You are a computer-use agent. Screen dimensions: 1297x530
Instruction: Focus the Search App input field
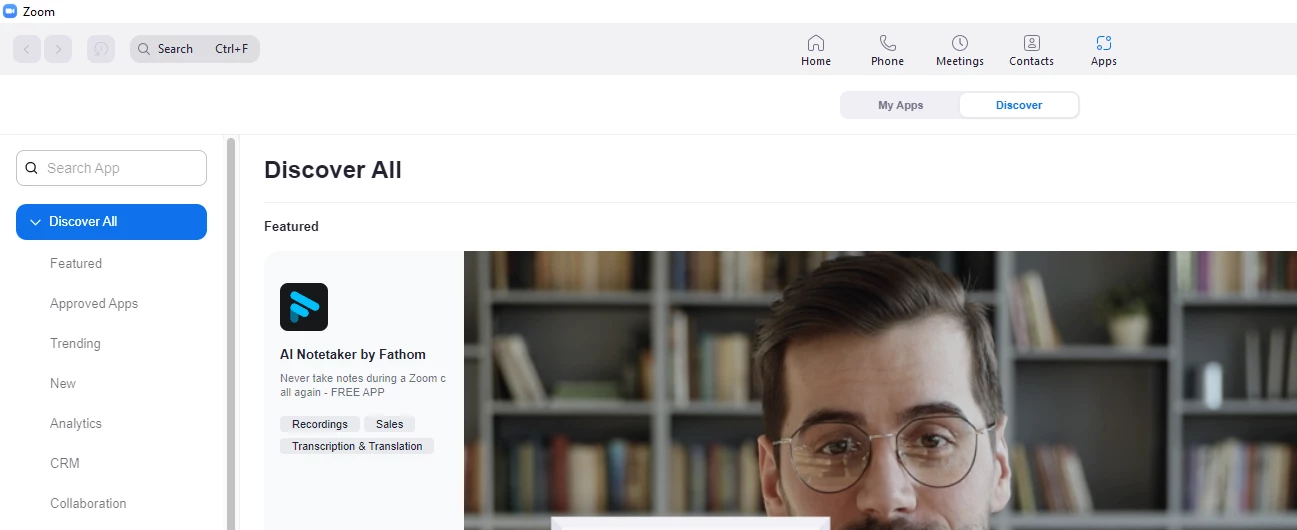[x=111, y=168]
